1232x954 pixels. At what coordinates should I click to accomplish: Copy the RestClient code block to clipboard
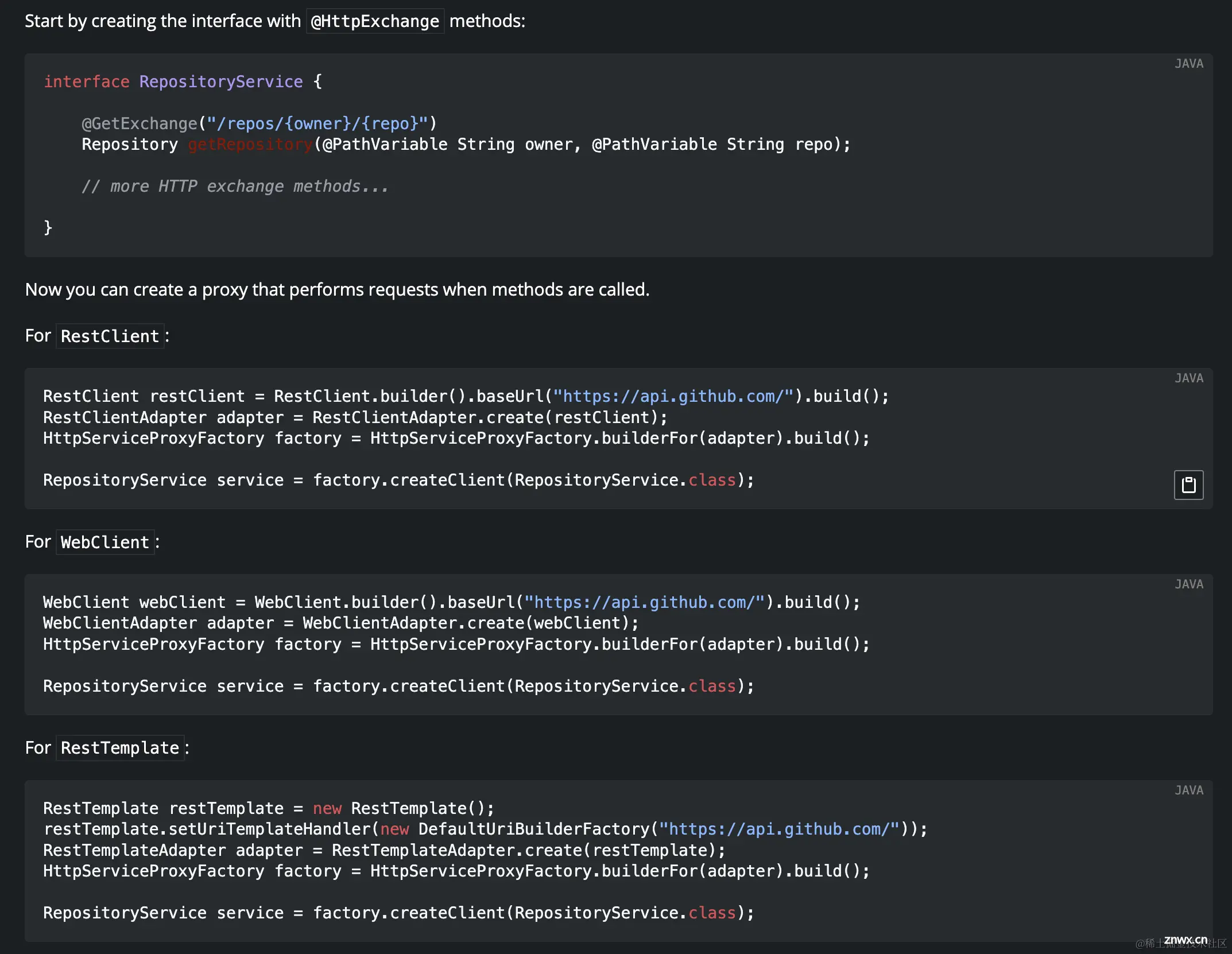(1188, 485)
